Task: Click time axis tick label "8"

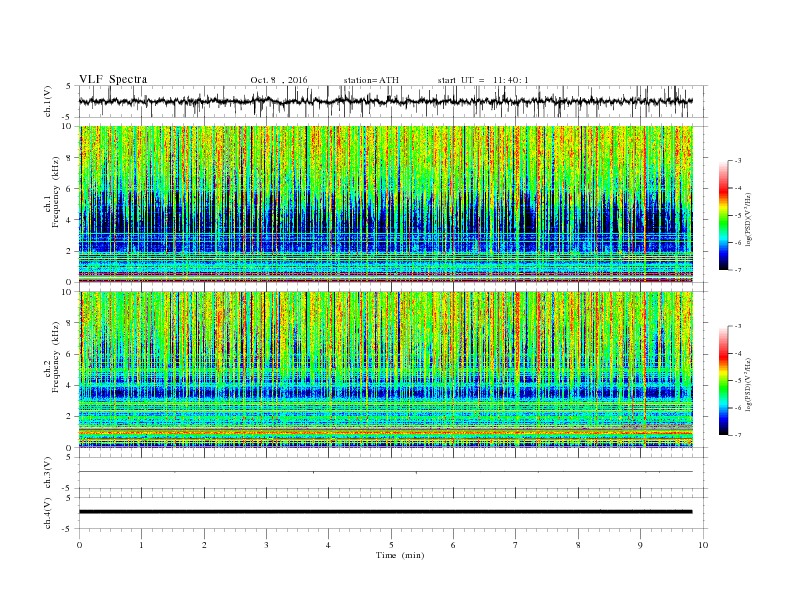Action: pos(578,545)
